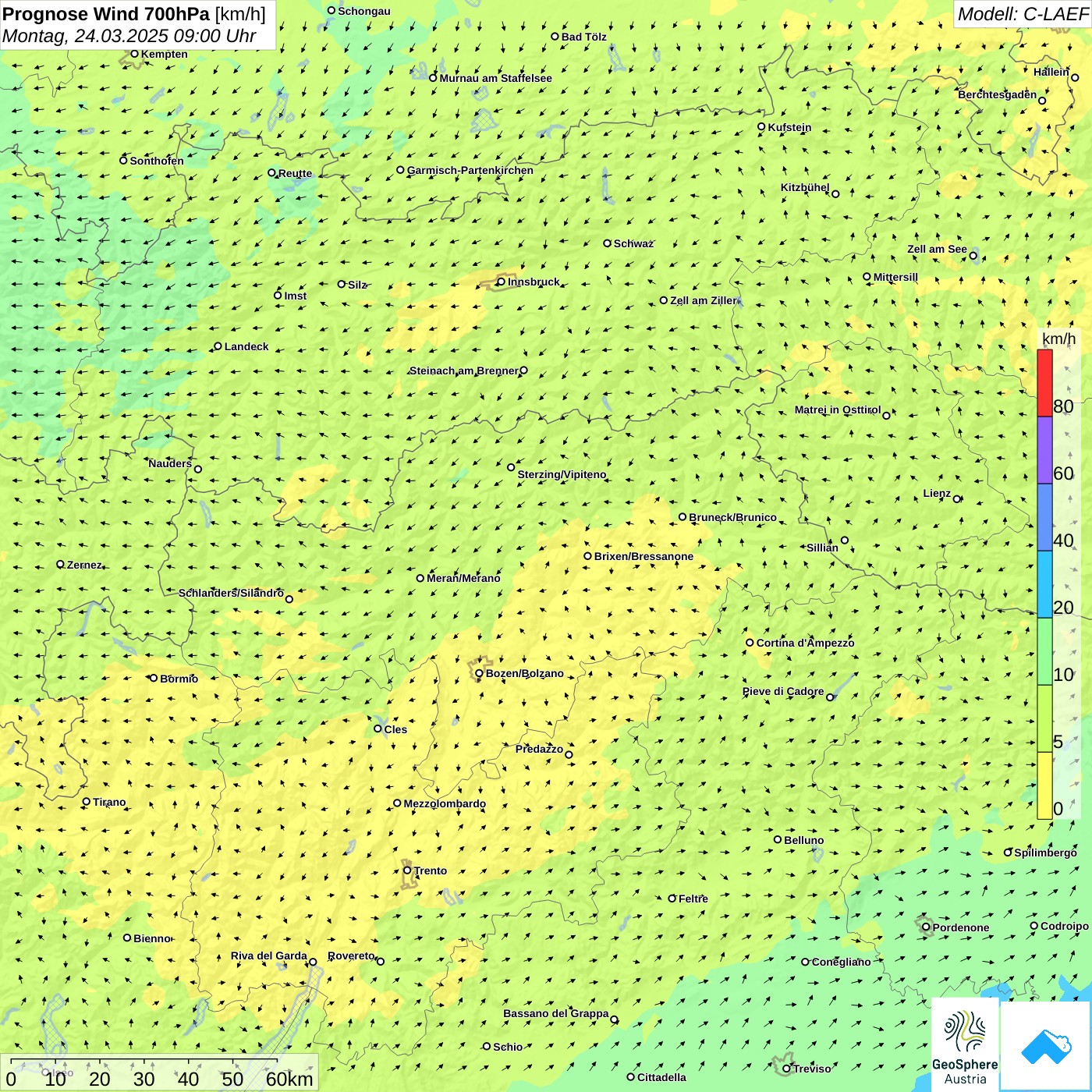
Task: Click the Zell am See location dot
Action: [x=973, y=255]
